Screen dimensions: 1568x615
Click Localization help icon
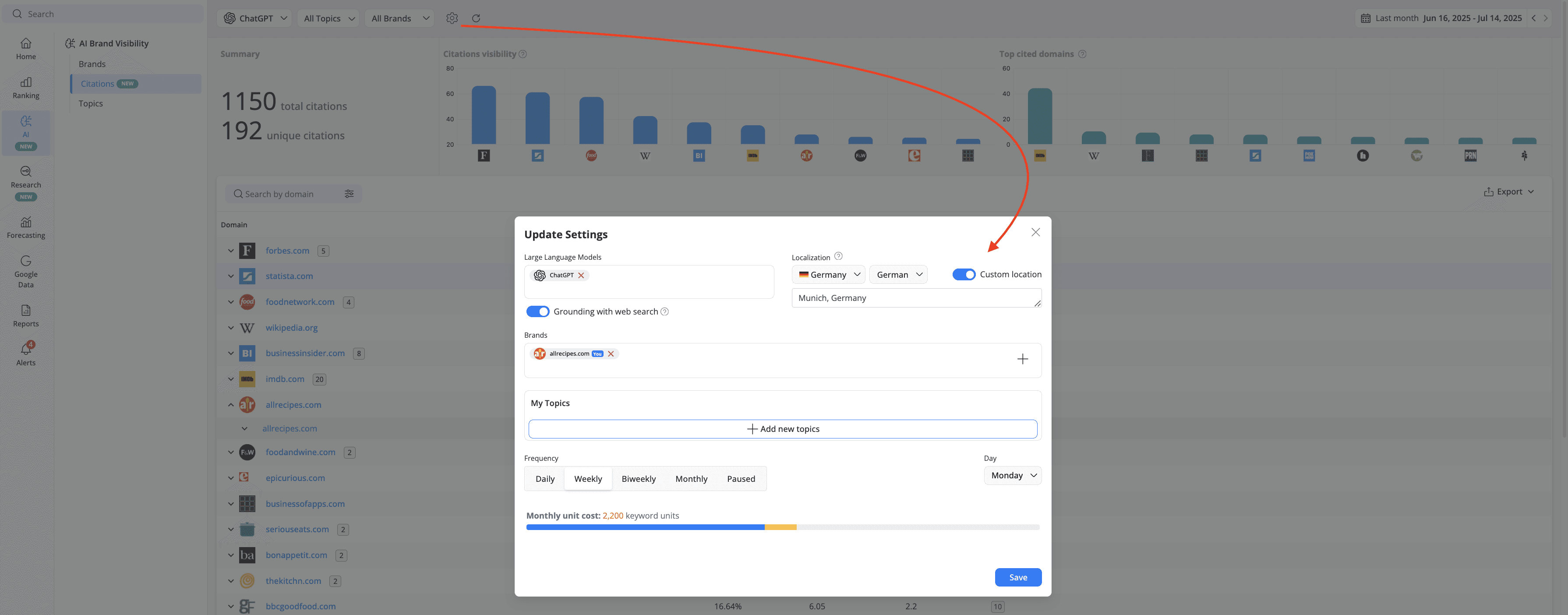[x=838, y=256]
